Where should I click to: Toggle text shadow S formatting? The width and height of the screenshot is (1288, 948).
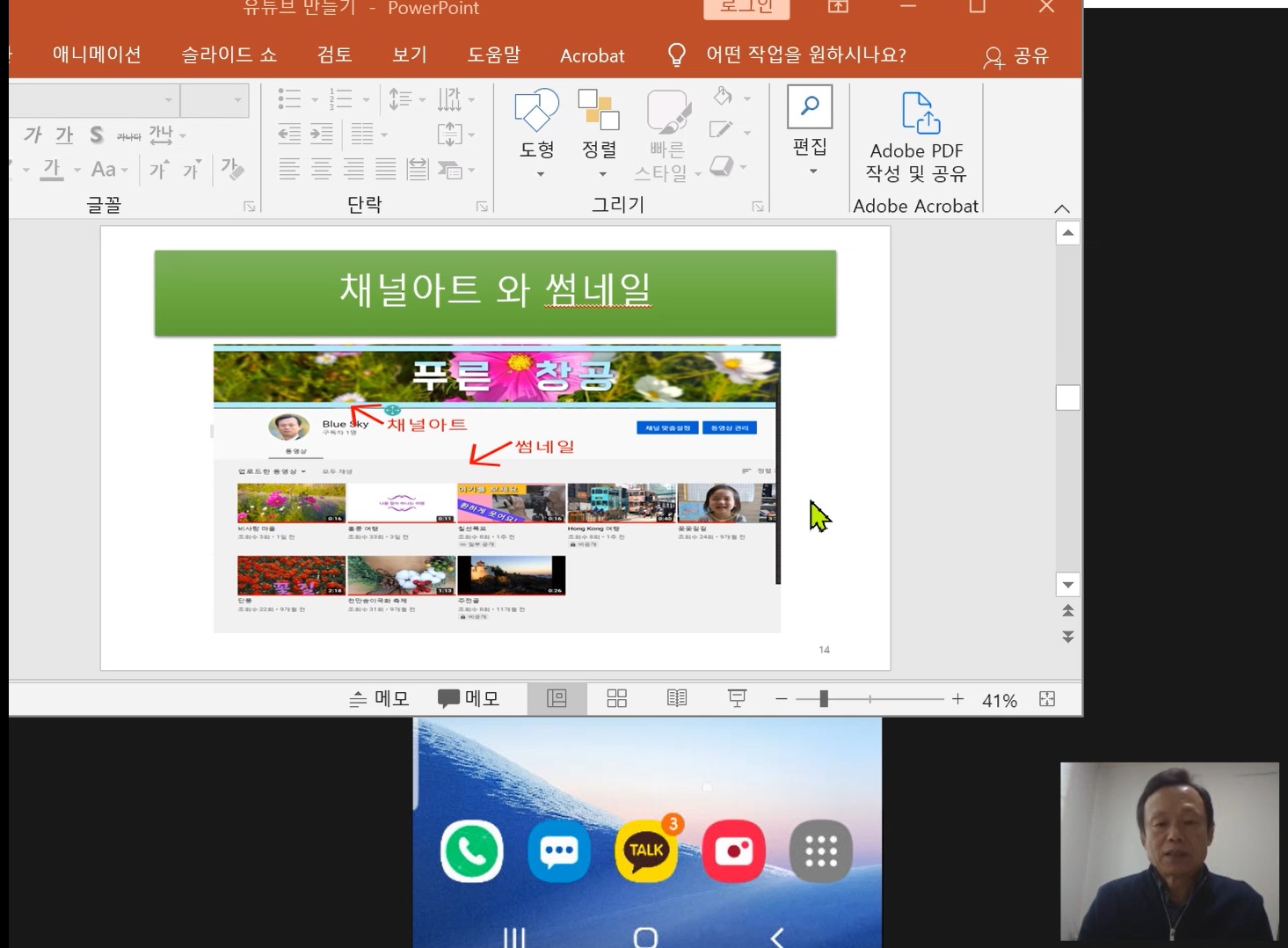[x=96, y=135]
